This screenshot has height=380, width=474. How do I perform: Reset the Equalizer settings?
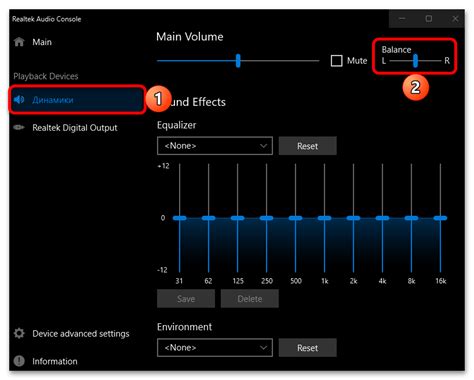308,146
